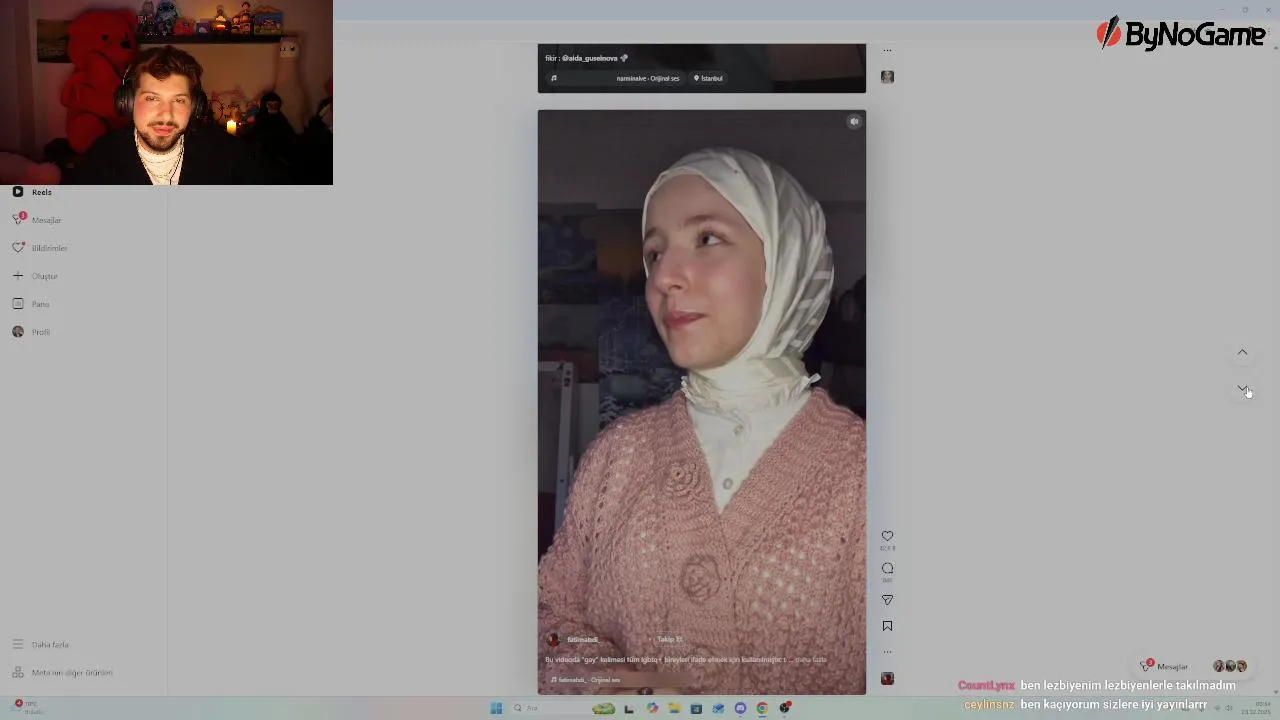Click the Bildirimler heart icon
The width and height of the screenshot is (1280, 720).
tap(18, 248)
